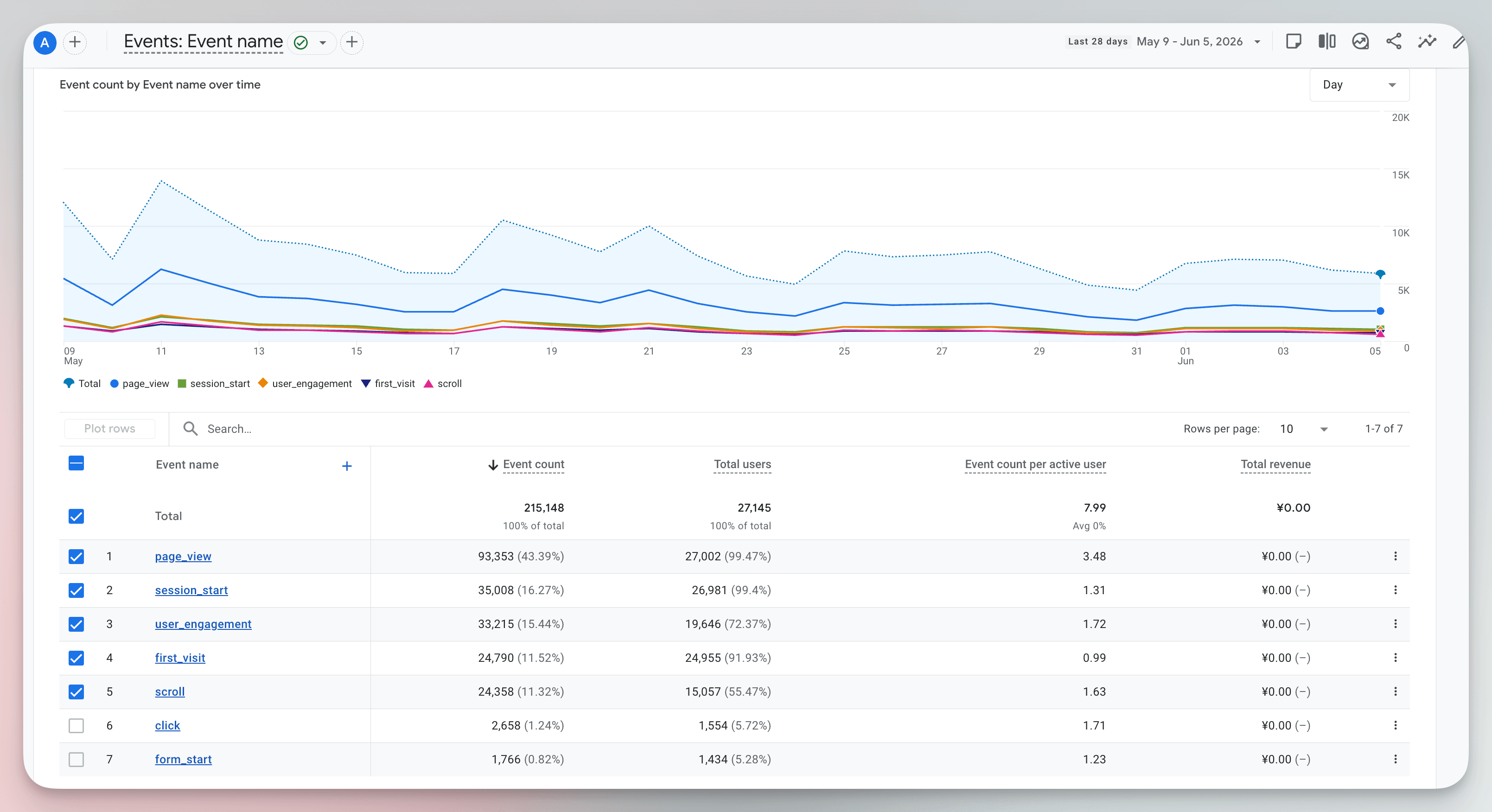Uncheck the page_view row checkbox
Image resolution: width=1492 pixels, height=812 pixels.
point(76,557)
